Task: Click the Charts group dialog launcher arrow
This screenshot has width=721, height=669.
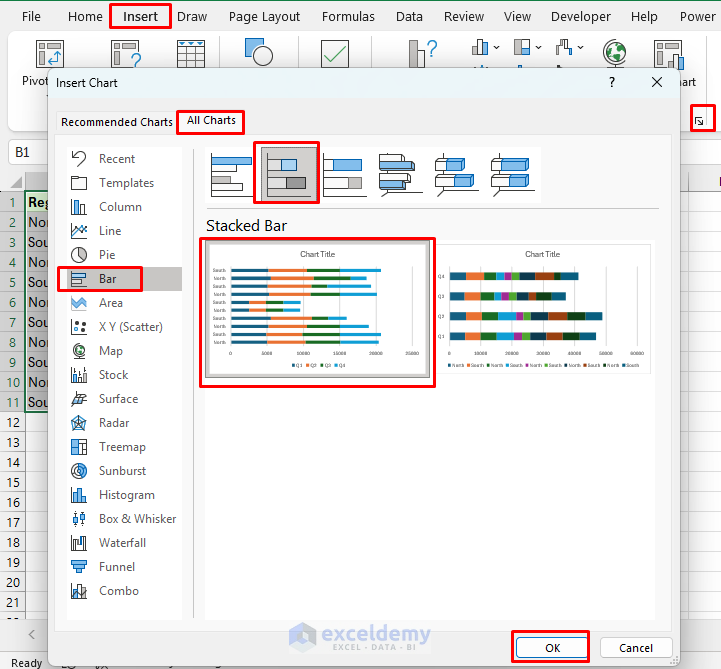Action: point(699,121)
